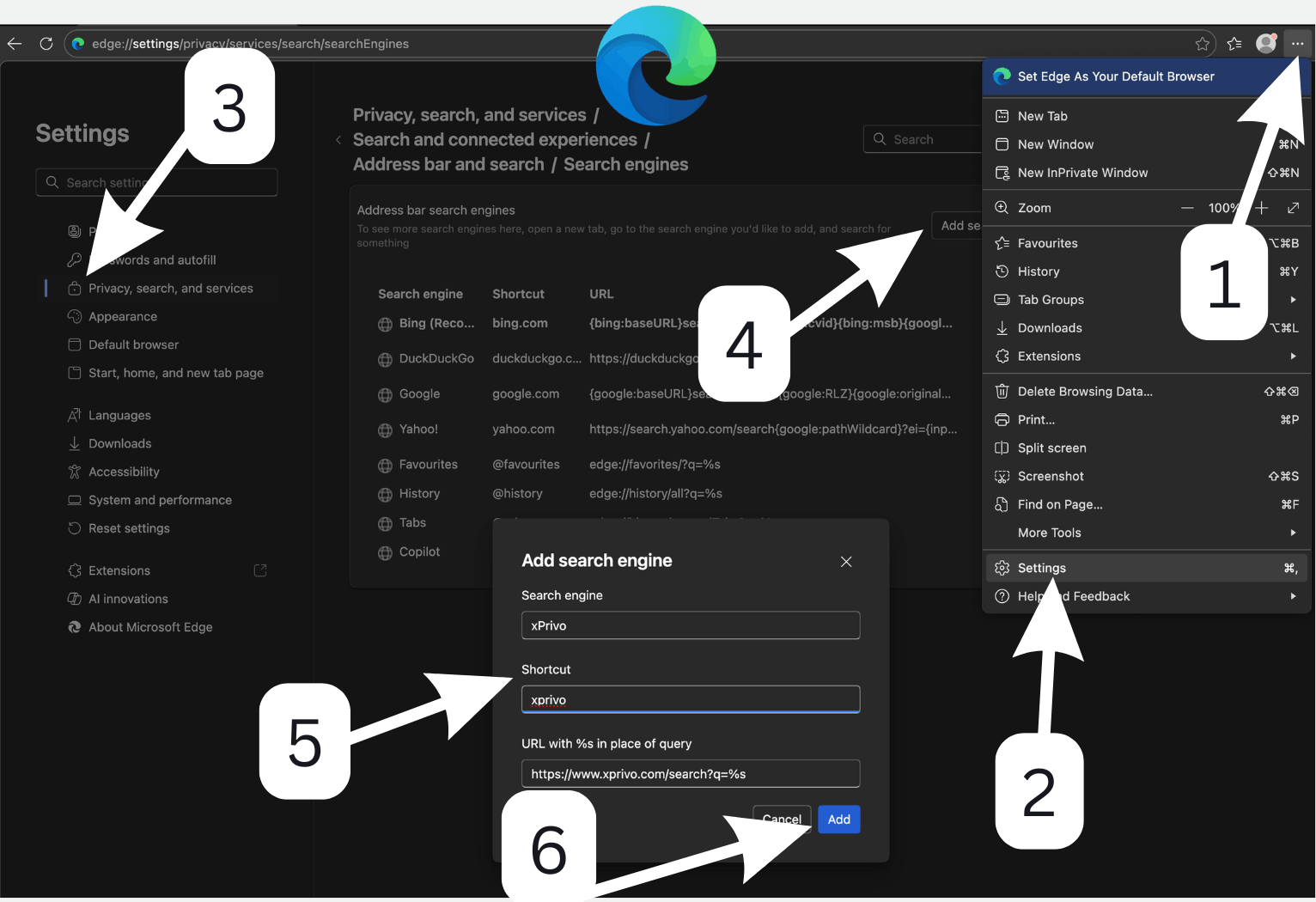This screenshot has width=1316, height=902.
Task: Click the globe icon beside Tabs
Action: click(385, 524)
